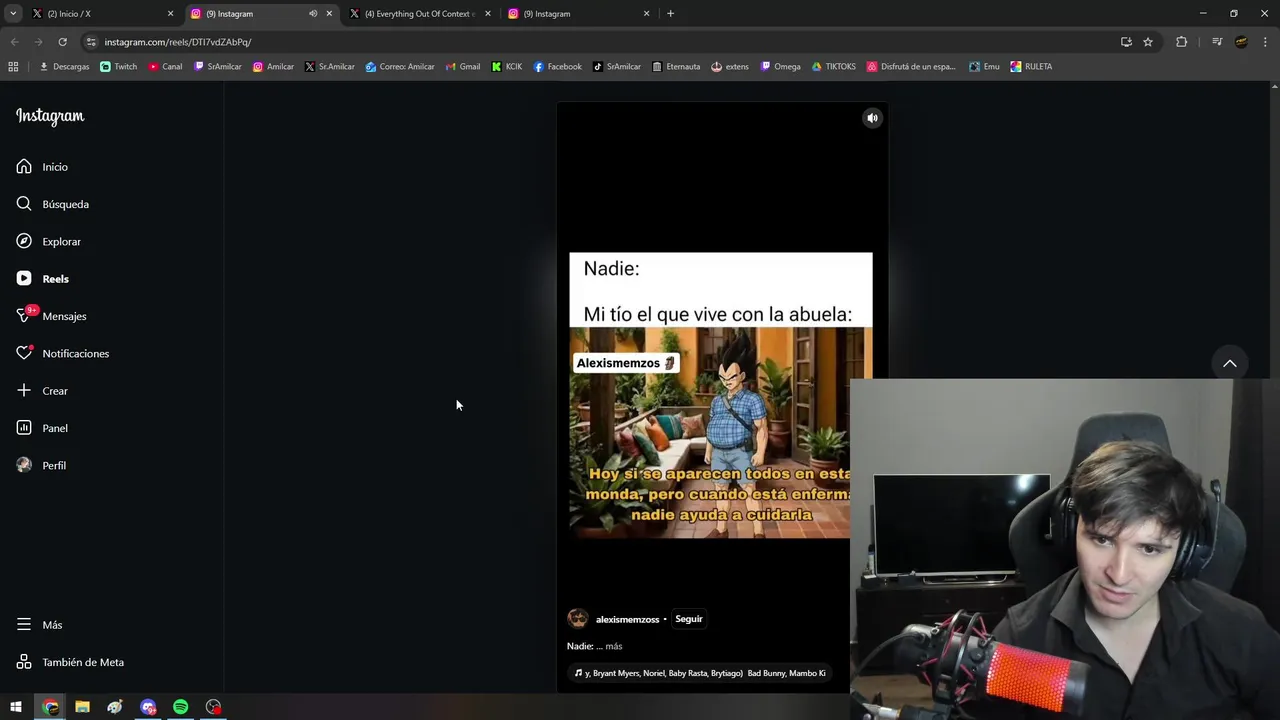Open the Correo: Amilcar bookmark

[x=400, y=67]
